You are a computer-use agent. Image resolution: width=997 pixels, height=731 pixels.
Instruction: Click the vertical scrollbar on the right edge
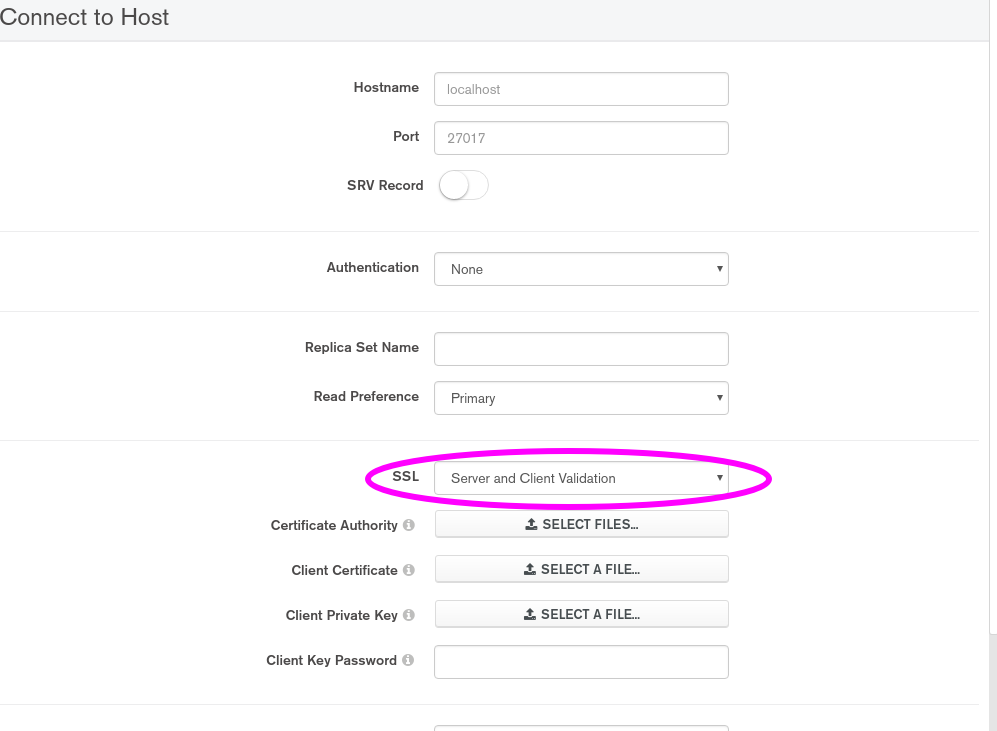click(x=993, y=680)
